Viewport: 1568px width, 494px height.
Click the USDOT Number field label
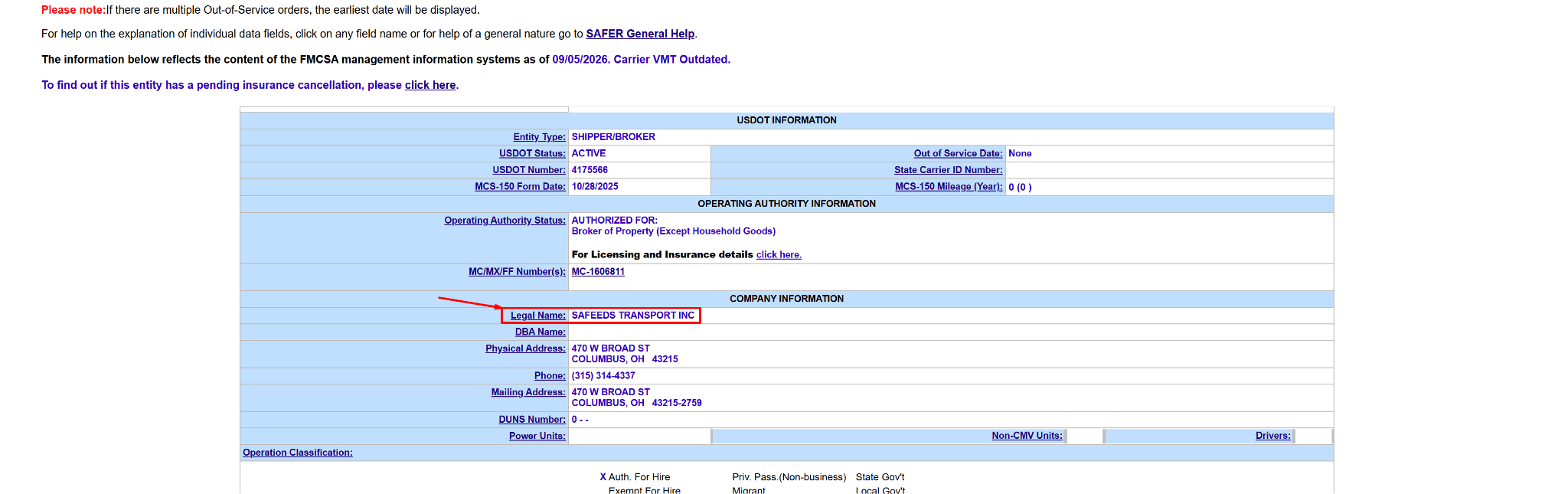coord(529,170)
